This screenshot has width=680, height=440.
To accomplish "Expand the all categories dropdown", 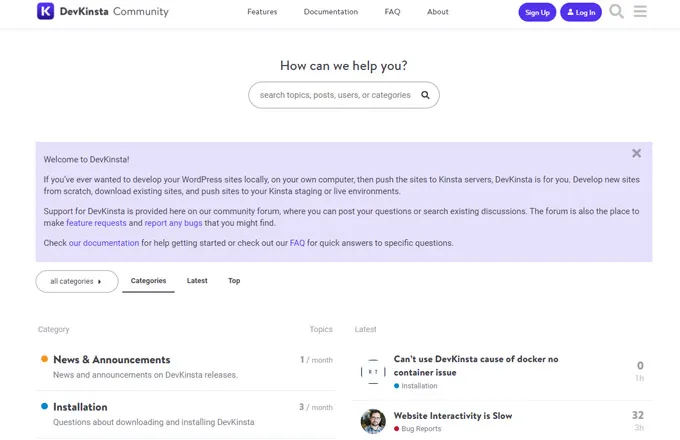I will click(x=77, y=281).
